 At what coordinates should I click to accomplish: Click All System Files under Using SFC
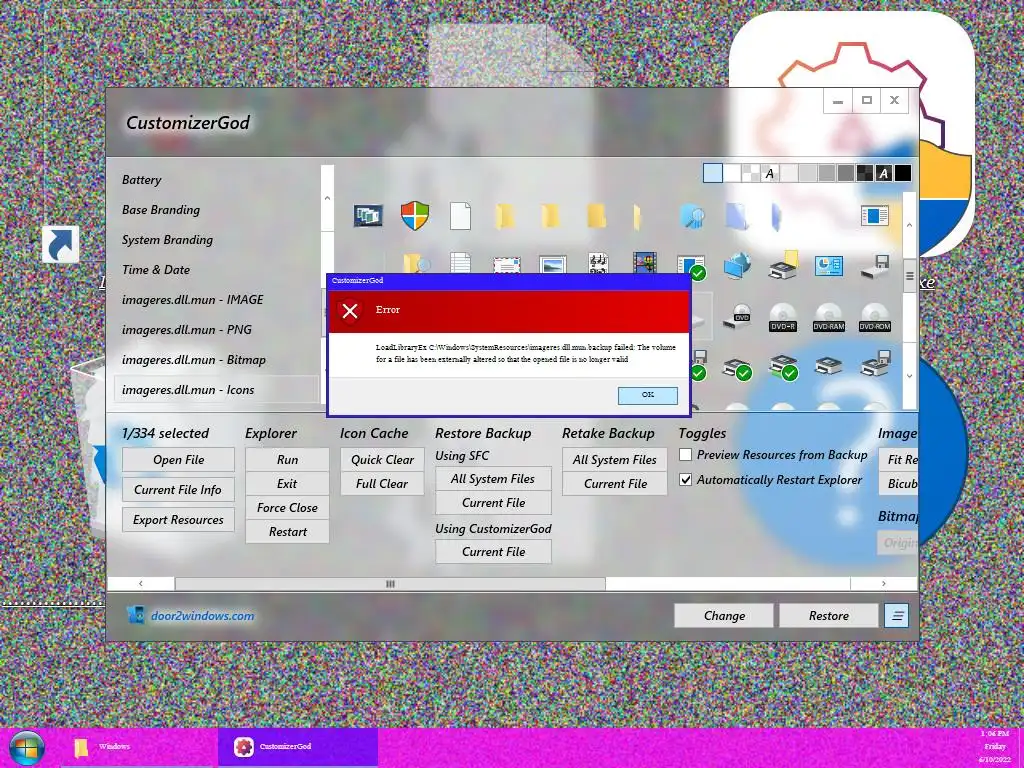tap(493, 479)
